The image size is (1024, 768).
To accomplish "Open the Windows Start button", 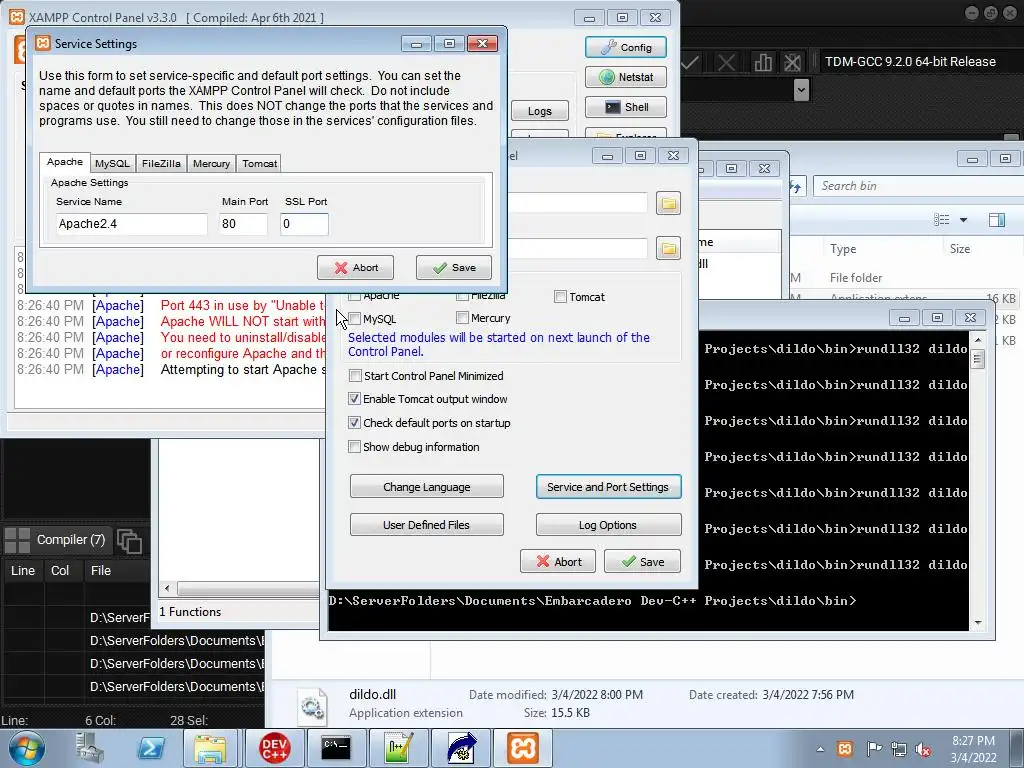I will [x=26, y=748].
